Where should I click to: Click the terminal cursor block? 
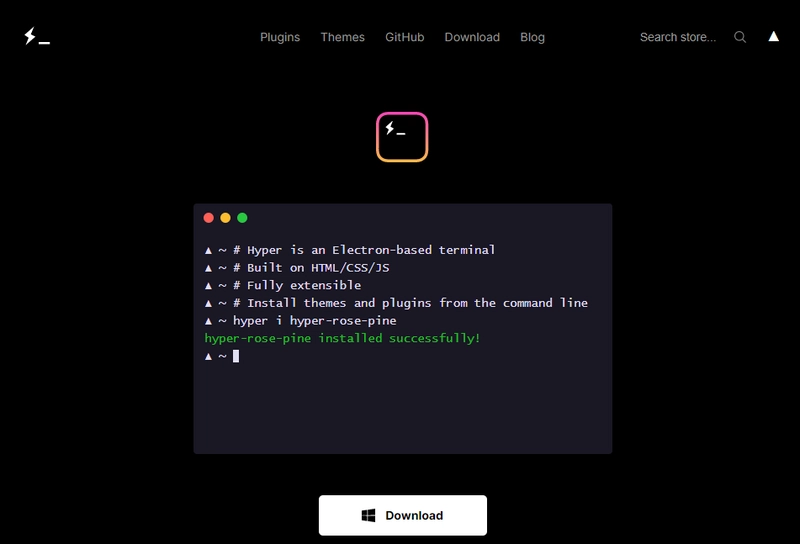point(236,356)
